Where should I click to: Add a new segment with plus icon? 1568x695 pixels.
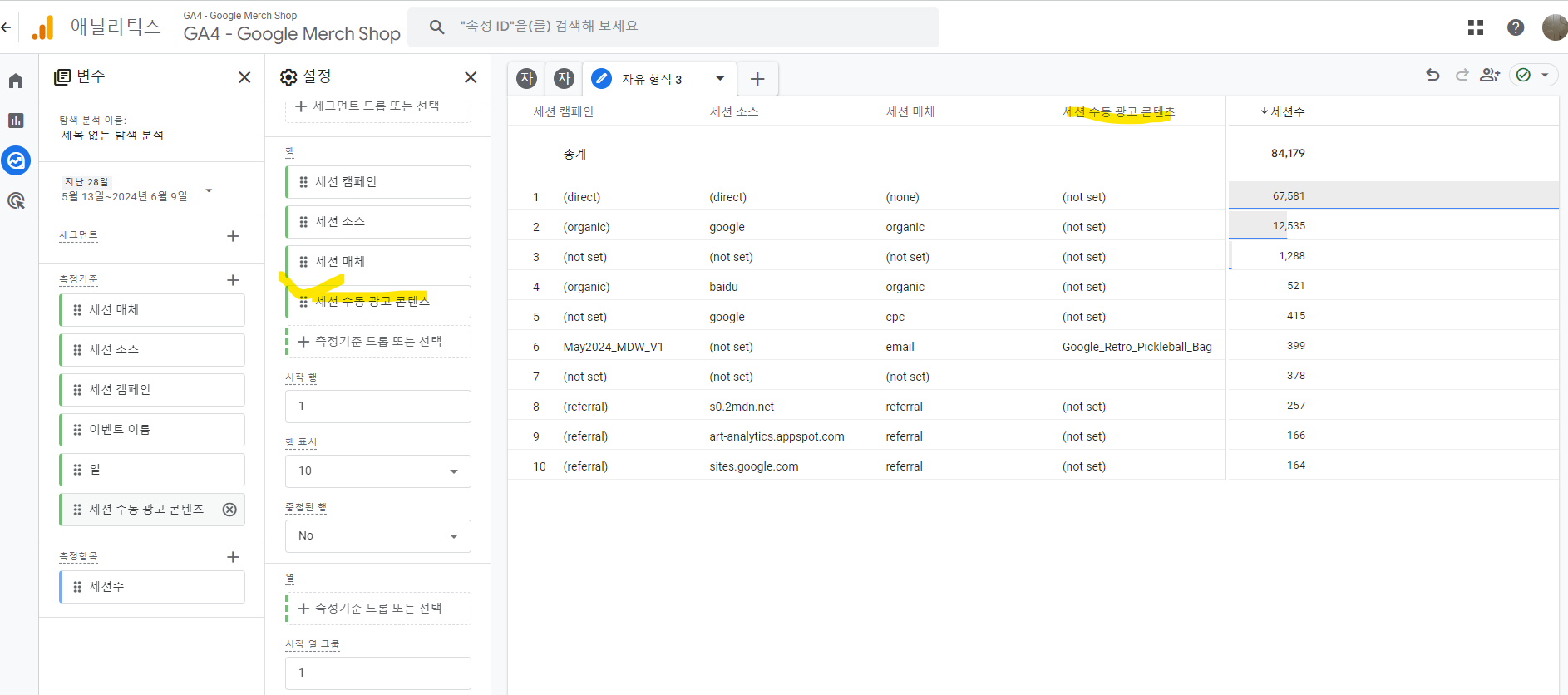pyautogui.click(x=233, y=236)
